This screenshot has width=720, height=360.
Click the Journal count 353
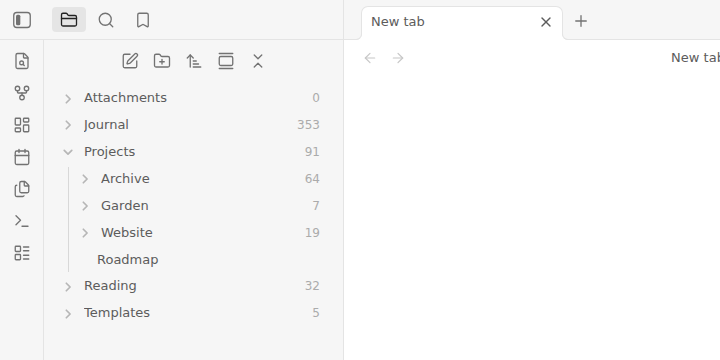click(x=308, y=125)
